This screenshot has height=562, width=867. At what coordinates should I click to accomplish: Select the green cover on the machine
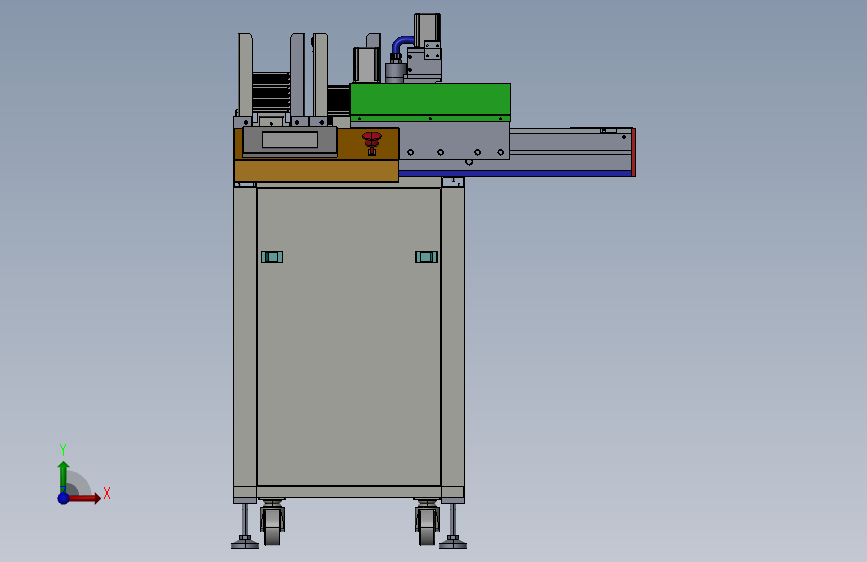[430, 102]
